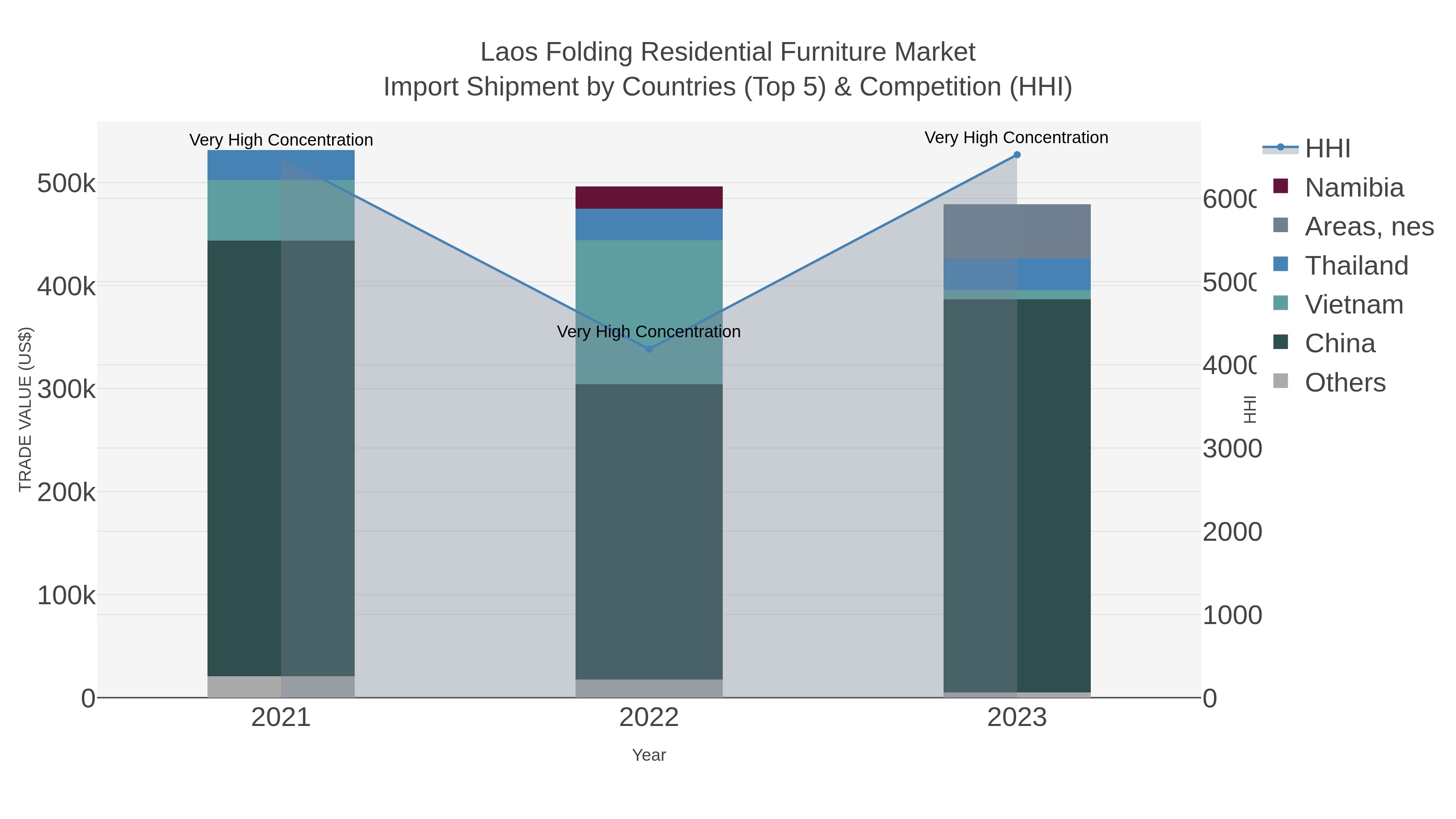Click the Namibia color swatch in the legend
1456x819 pixels.
click(x=1281, y=186)
